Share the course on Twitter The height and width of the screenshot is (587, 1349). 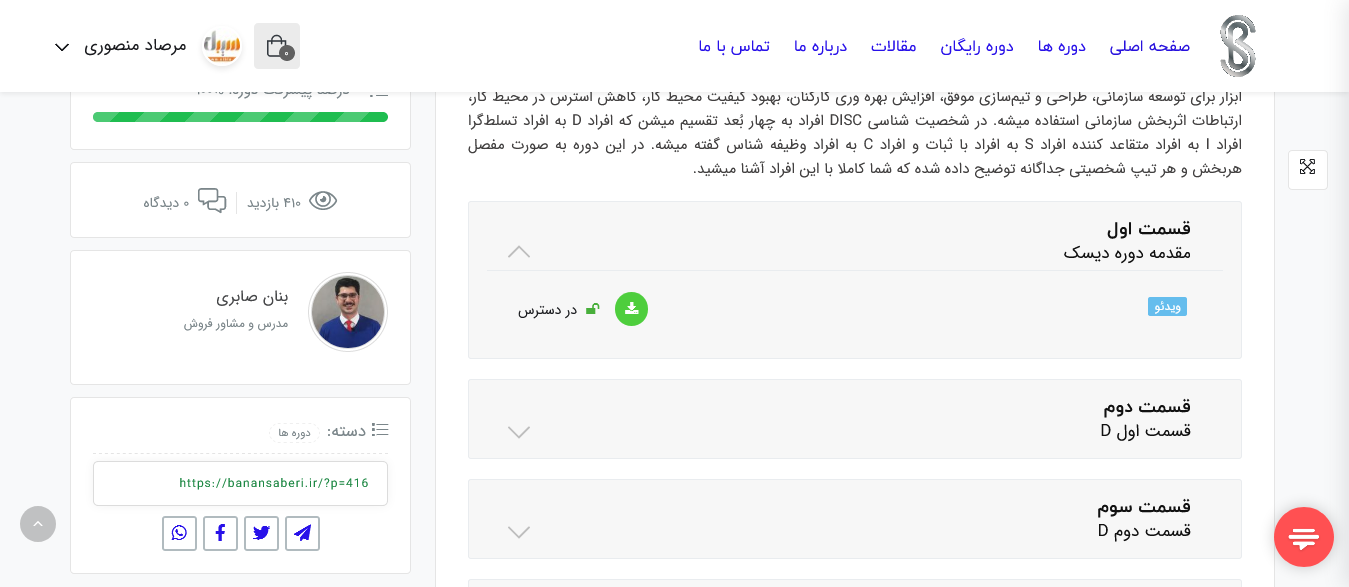(x=261, y=533)
